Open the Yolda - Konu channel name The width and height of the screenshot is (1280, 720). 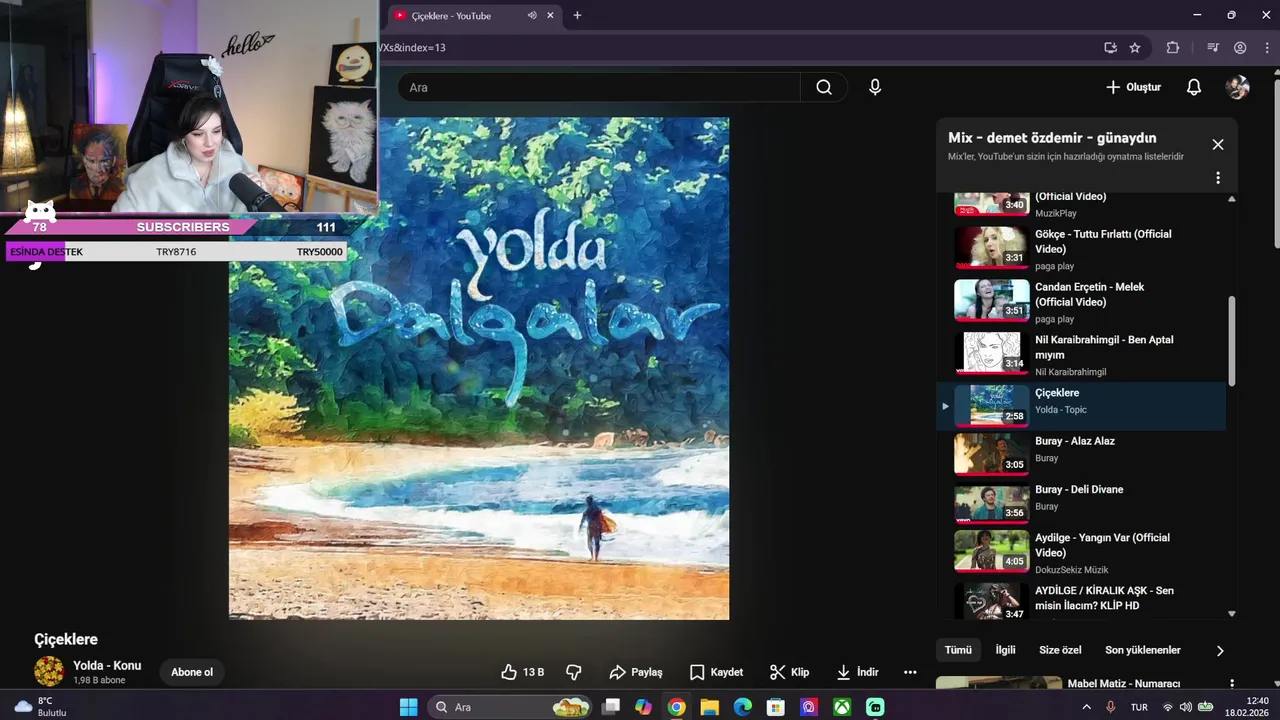click(107, 665)
